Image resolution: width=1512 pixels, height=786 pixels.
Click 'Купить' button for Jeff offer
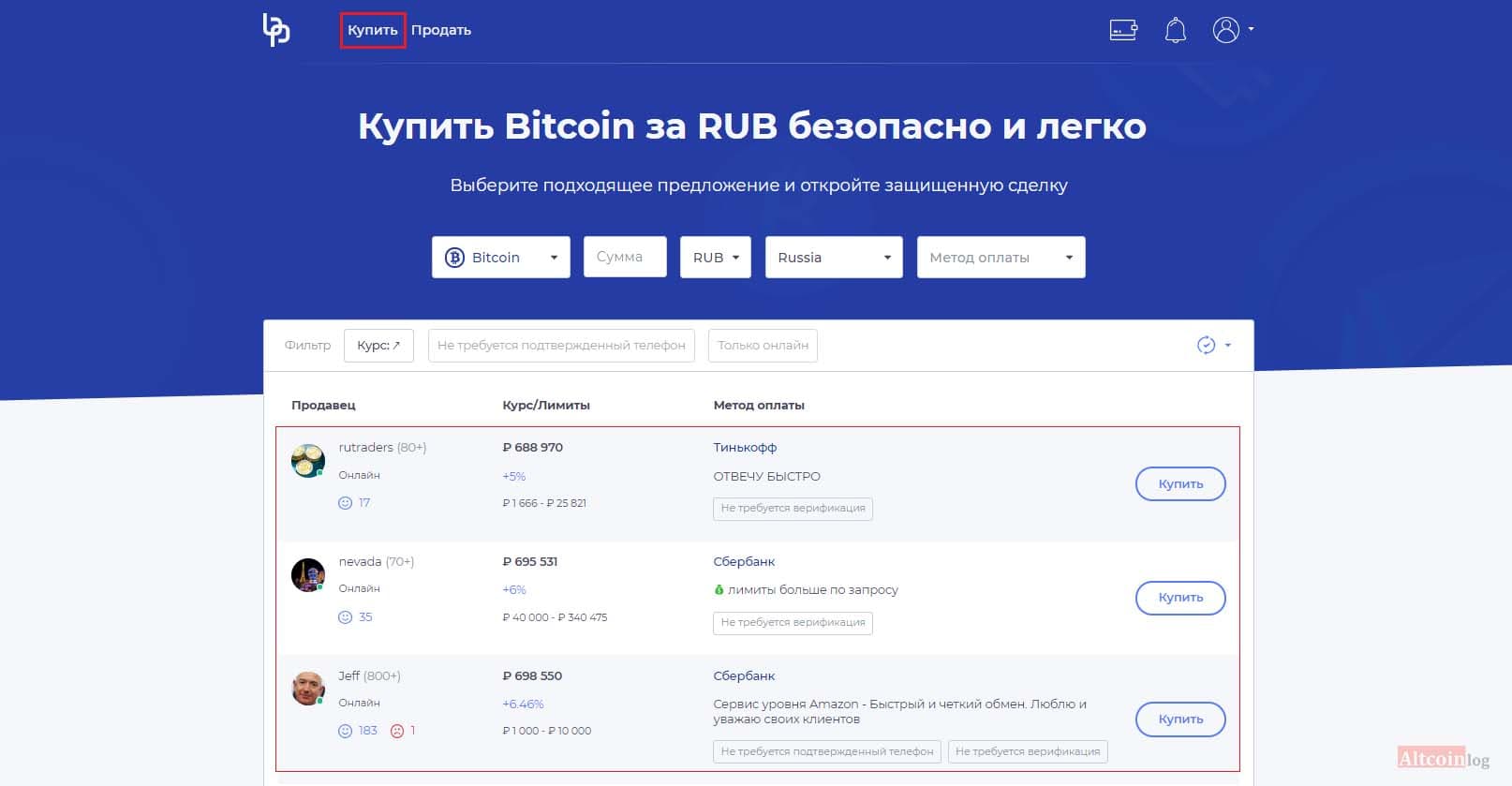pos(1180,719)
